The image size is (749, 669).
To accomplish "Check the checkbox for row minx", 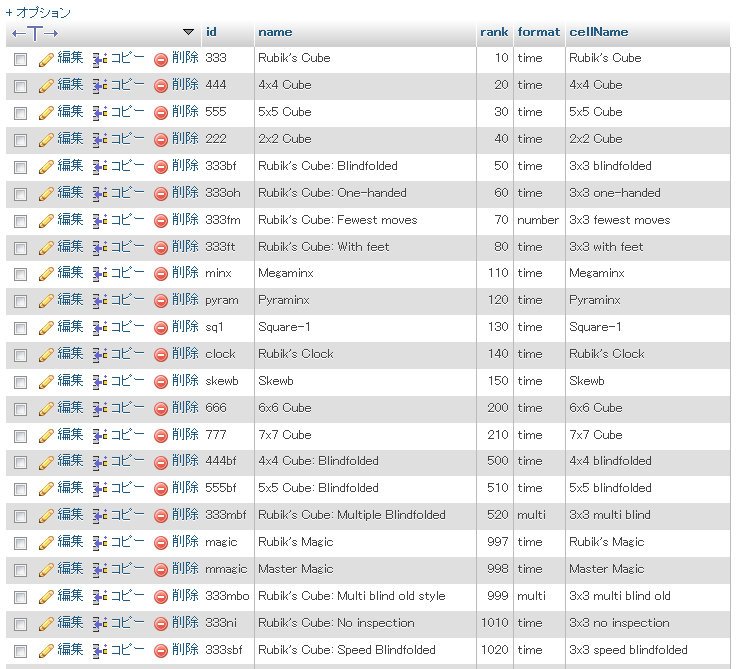I will point(20,275).
